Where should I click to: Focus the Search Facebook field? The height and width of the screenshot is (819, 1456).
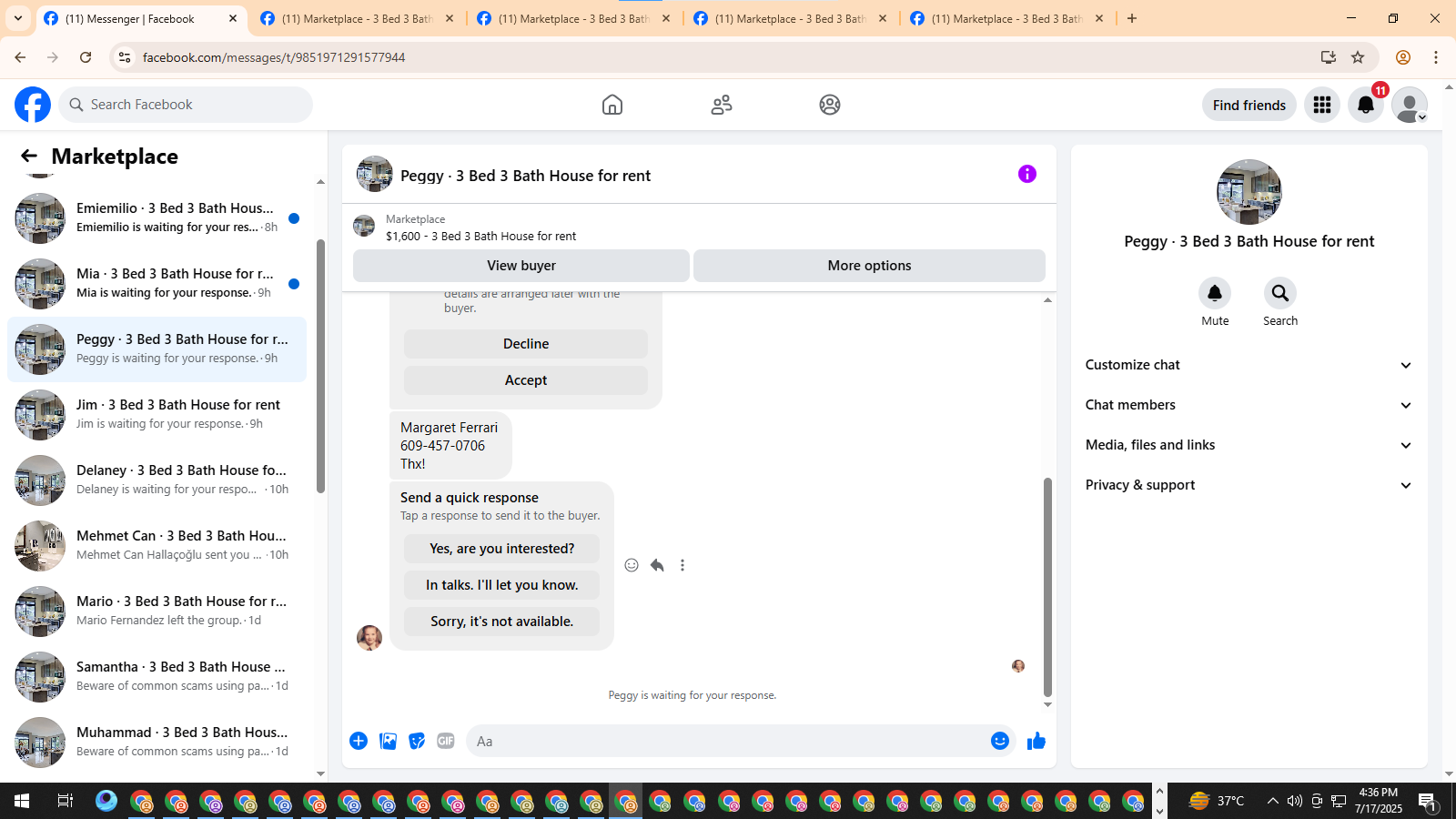[186, 105]
